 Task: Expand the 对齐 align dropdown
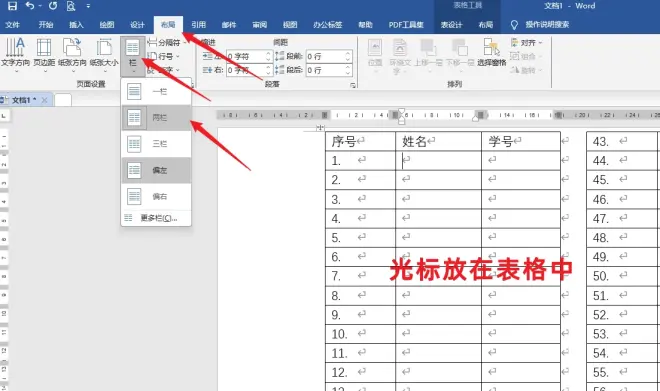click(x=526, y=43)
